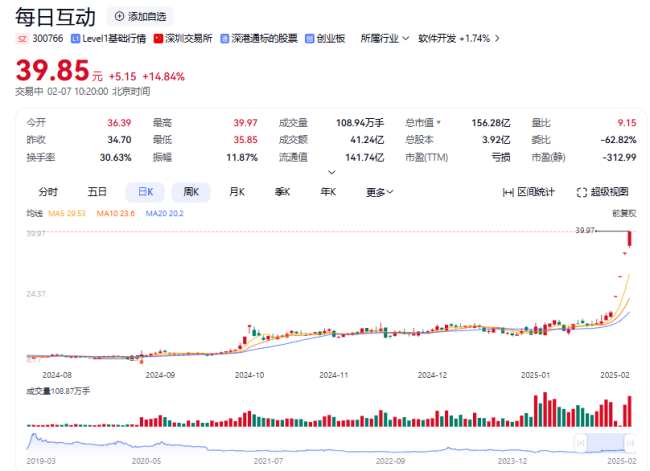The height and width of the screenshot is (471, 650).
Task: Switch to the 分时 tab
Action: point(48,192)
